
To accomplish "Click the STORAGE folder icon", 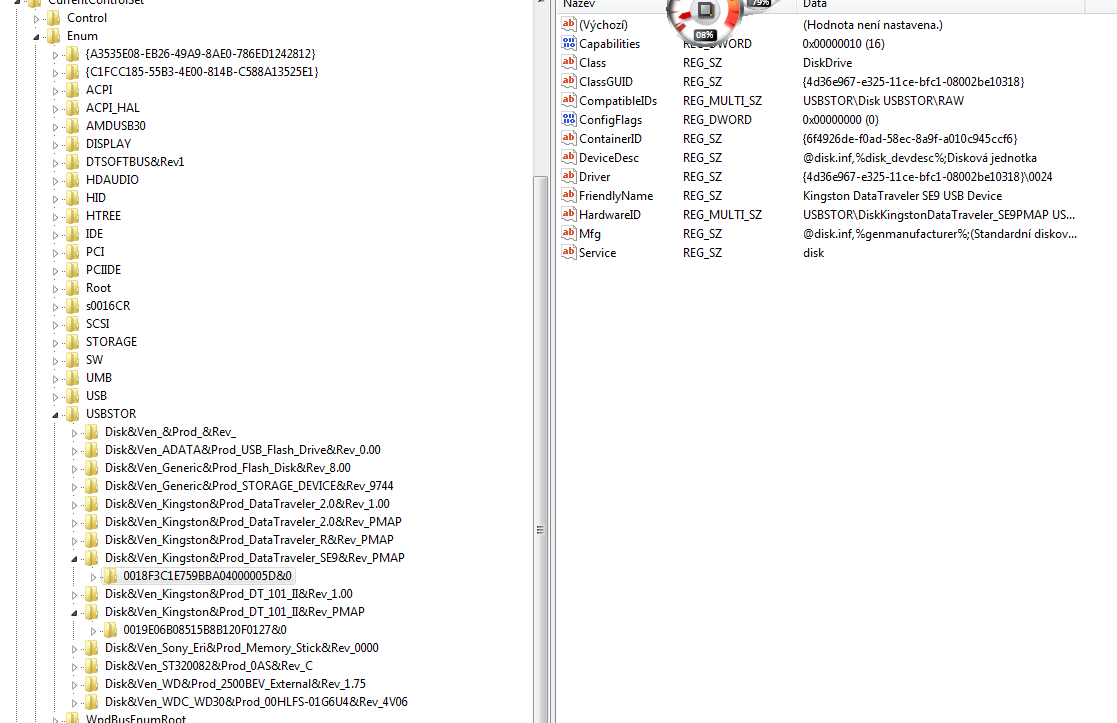I will click(x=73, y=342).
